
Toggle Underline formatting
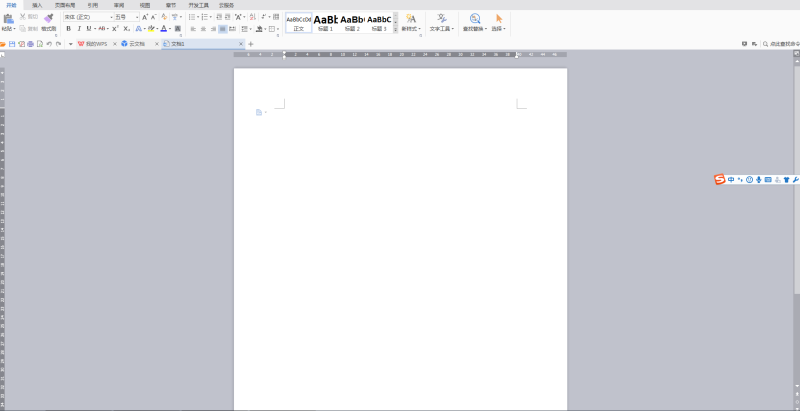click(88, 29)
